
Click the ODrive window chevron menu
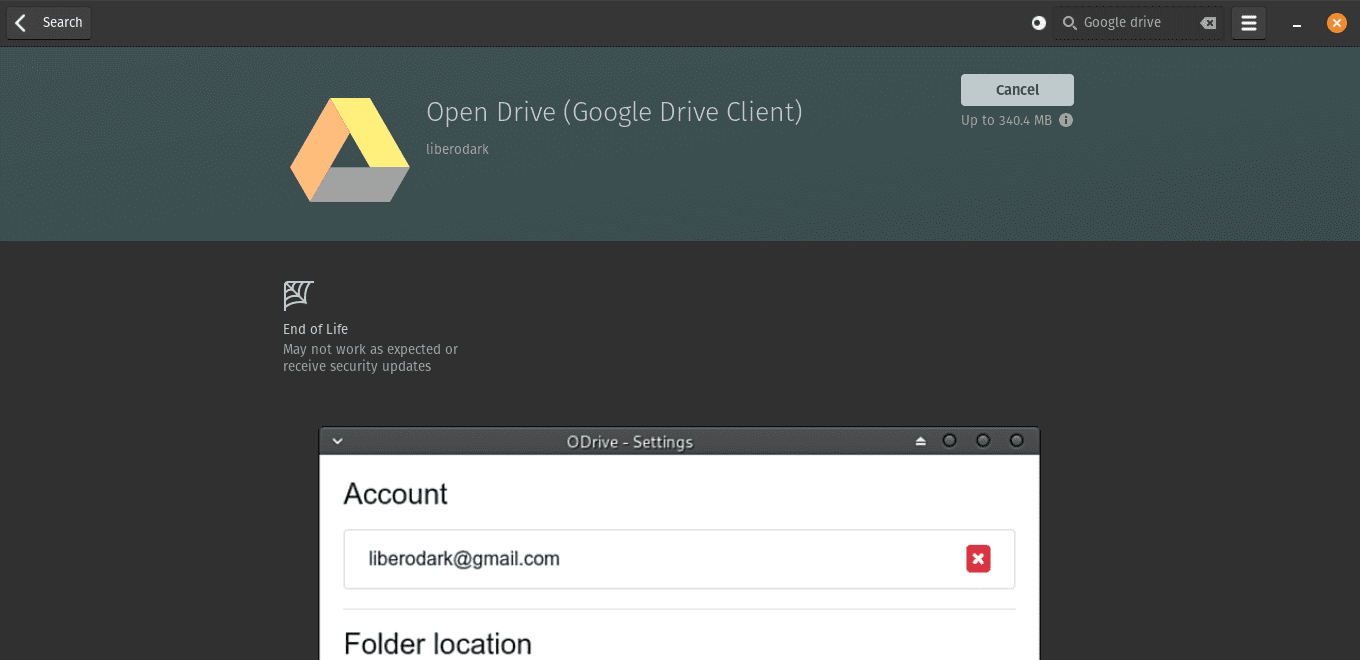[x=338, y=441]
